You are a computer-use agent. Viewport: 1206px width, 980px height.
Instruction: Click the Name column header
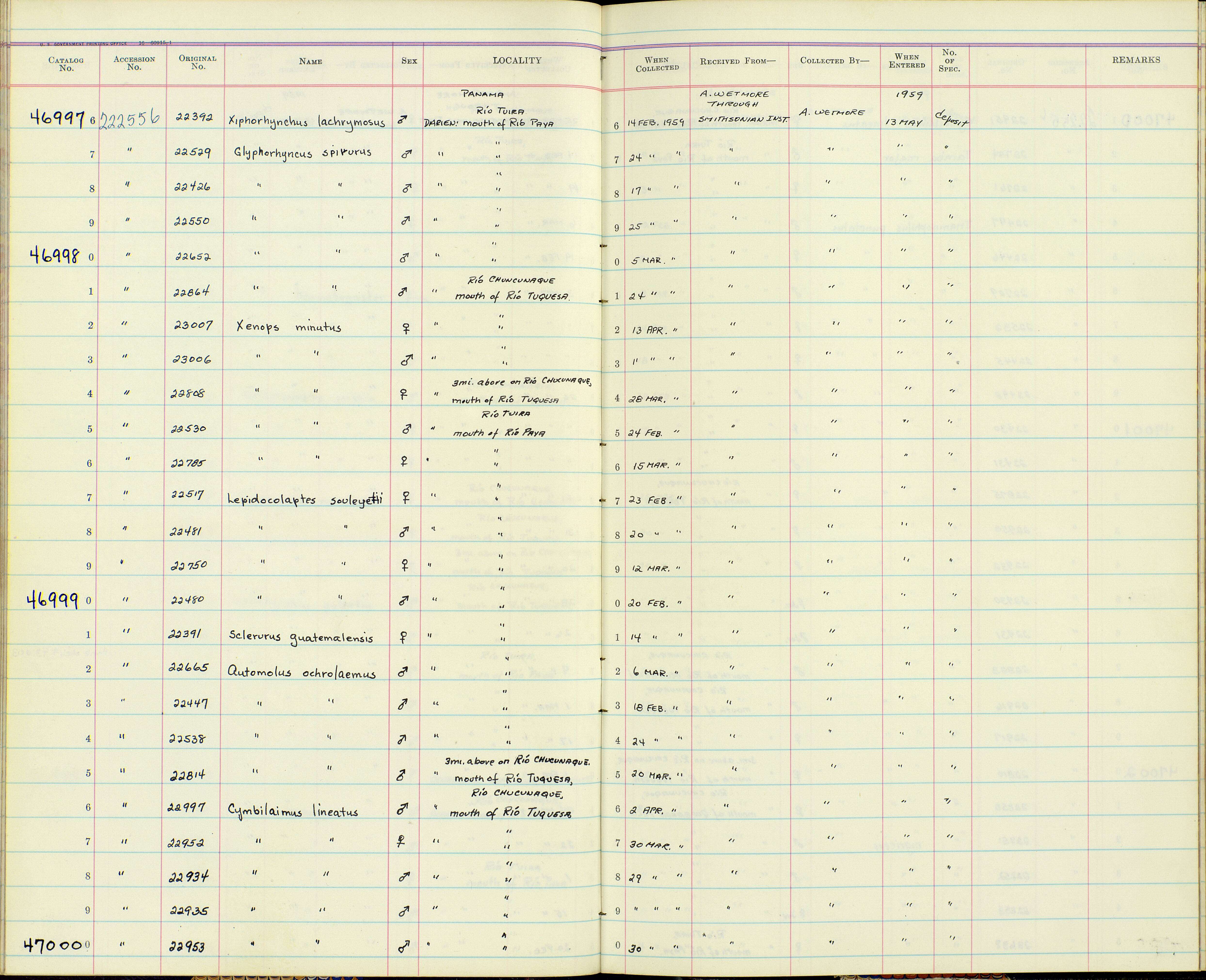311,61
